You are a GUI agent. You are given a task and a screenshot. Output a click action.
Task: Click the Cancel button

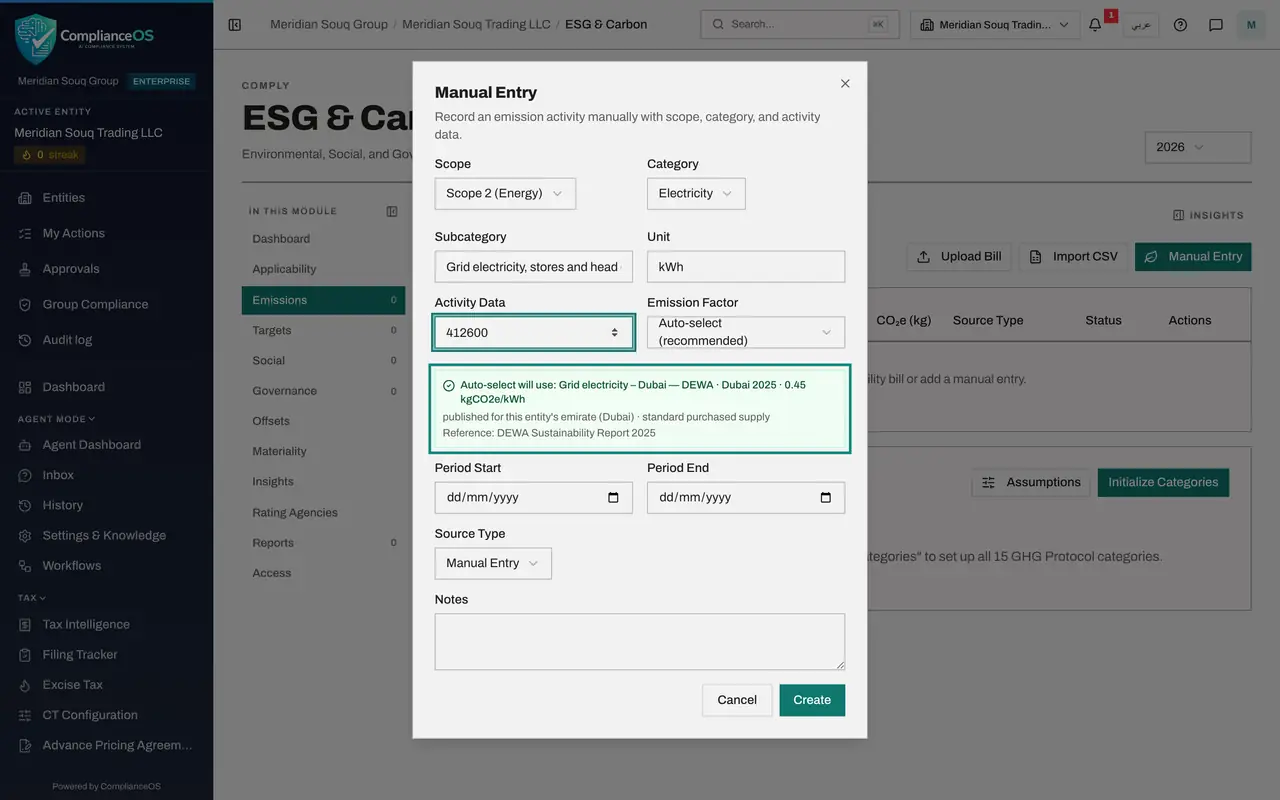pos(737,700)
